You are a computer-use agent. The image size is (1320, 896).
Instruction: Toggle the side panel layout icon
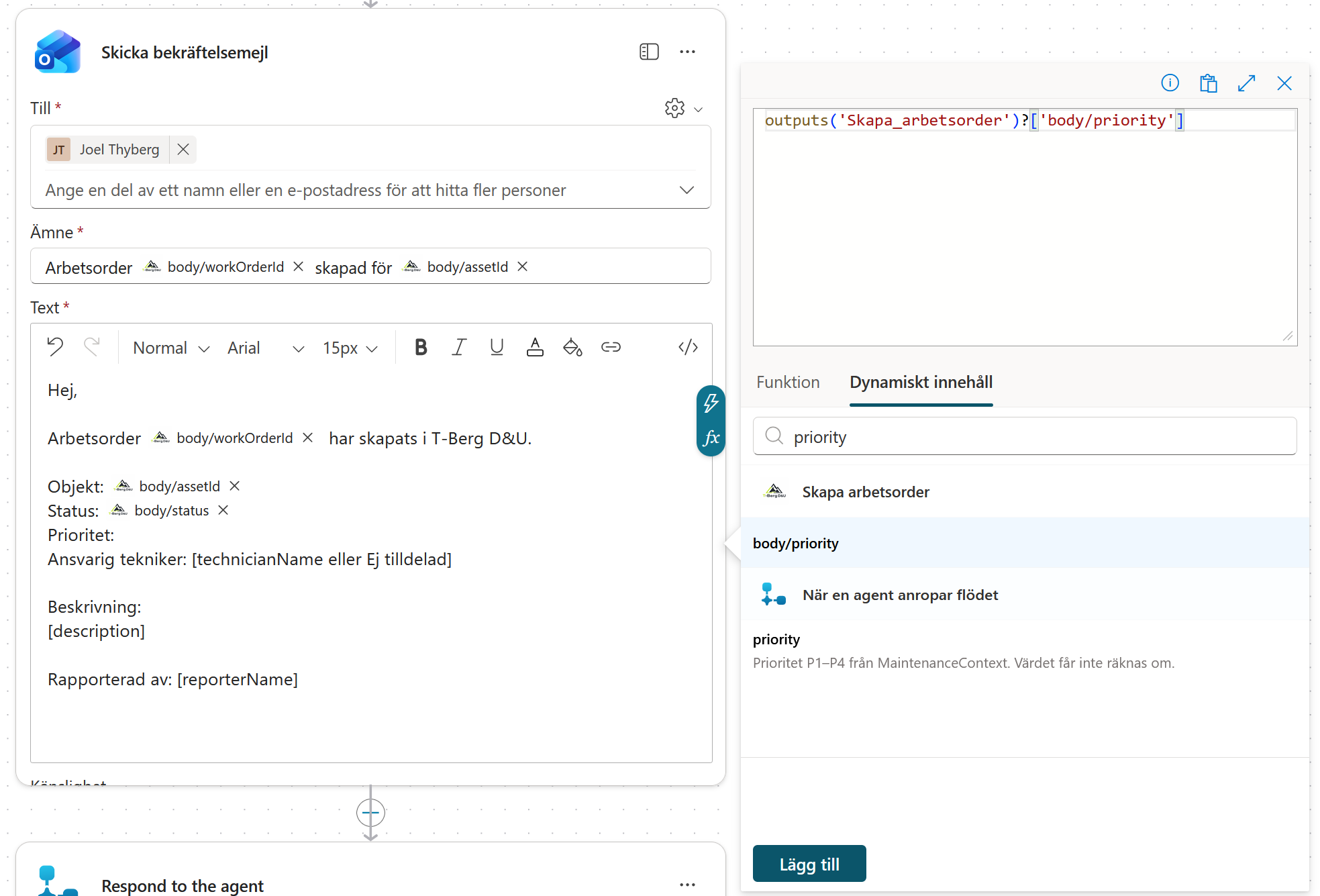(x=649, y=52)
